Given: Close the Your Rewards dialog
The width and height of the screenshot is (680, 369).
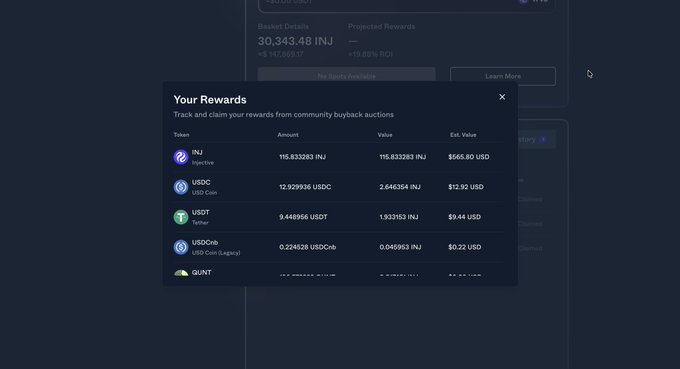Looking at the screenshot, I should click(502, 97).
